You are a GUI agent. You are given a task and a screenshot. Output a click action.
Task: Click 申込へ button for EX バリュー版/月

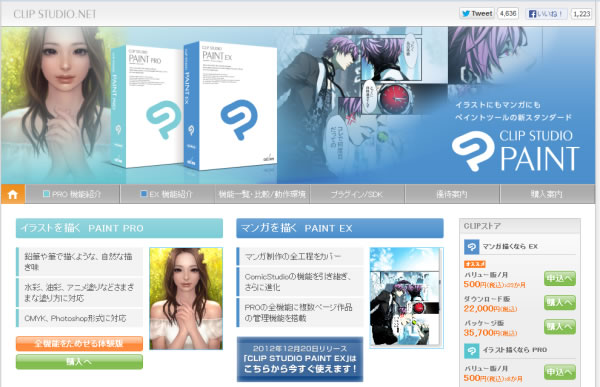[560, 278]
